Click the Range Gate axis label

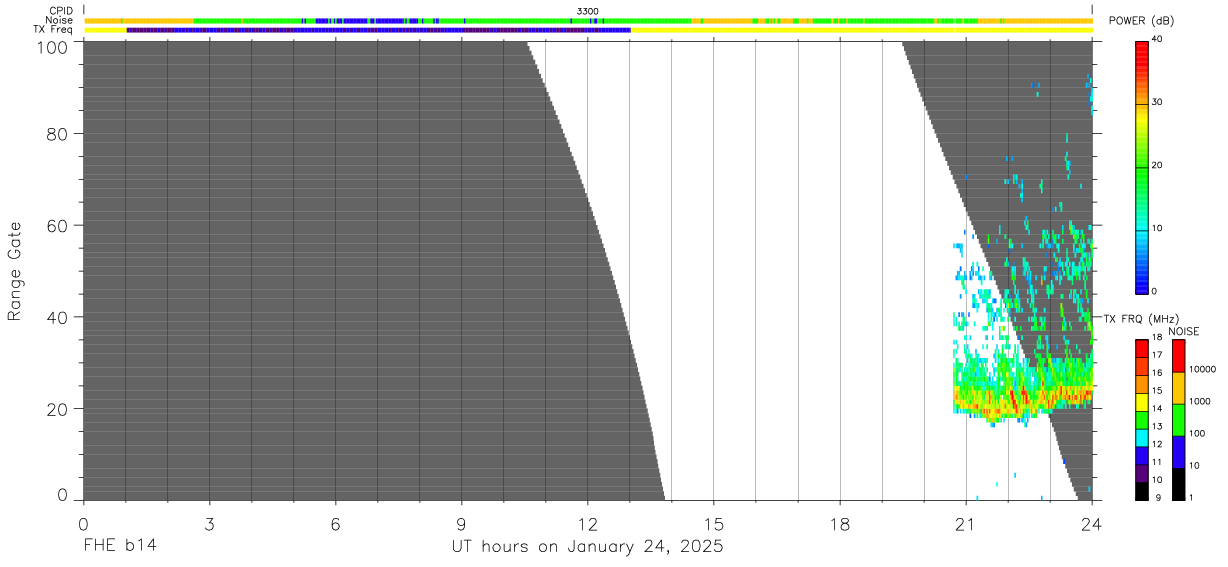click(15, 272)
